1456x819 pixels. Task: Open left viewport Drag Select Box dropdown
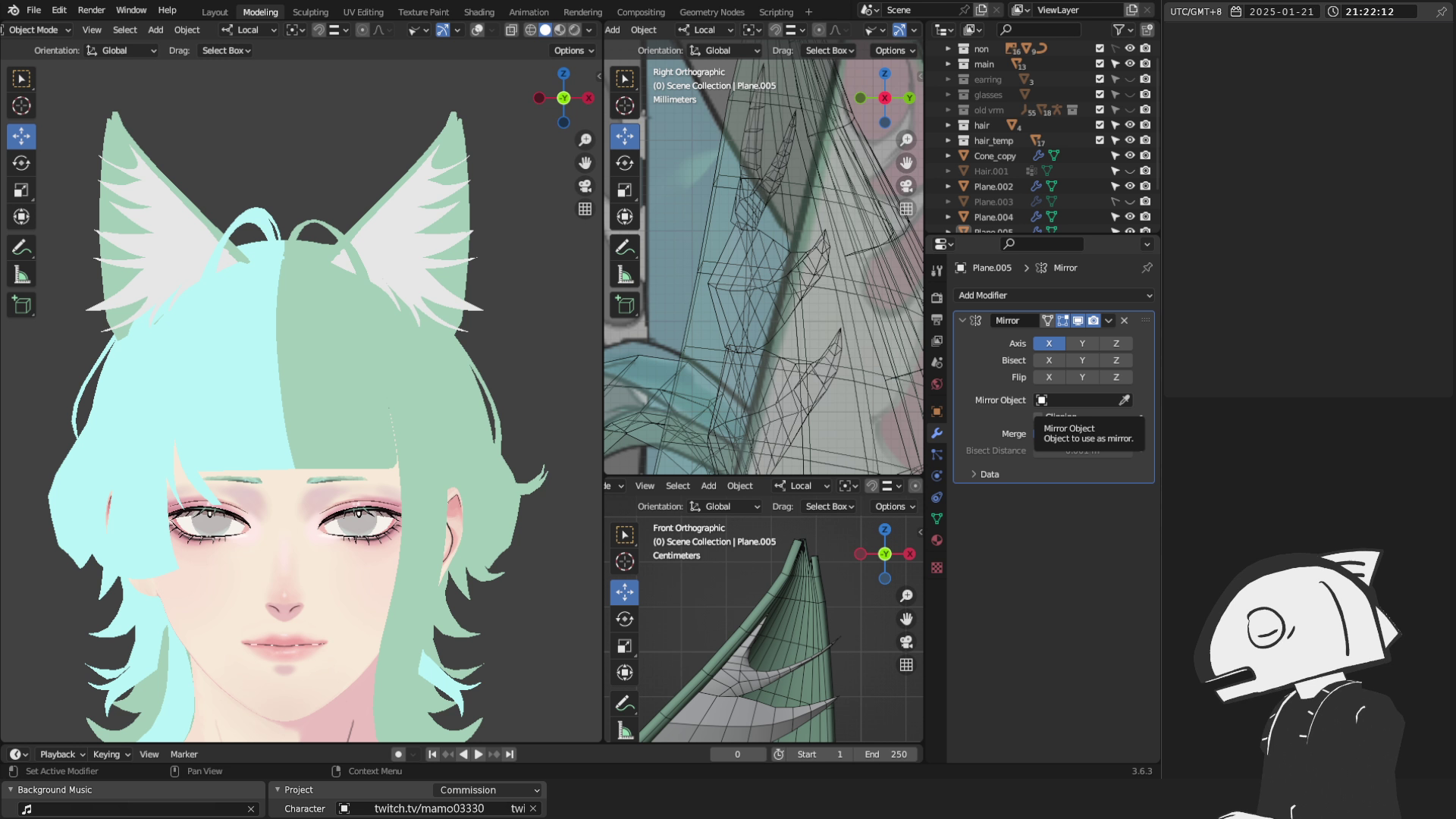225,51
